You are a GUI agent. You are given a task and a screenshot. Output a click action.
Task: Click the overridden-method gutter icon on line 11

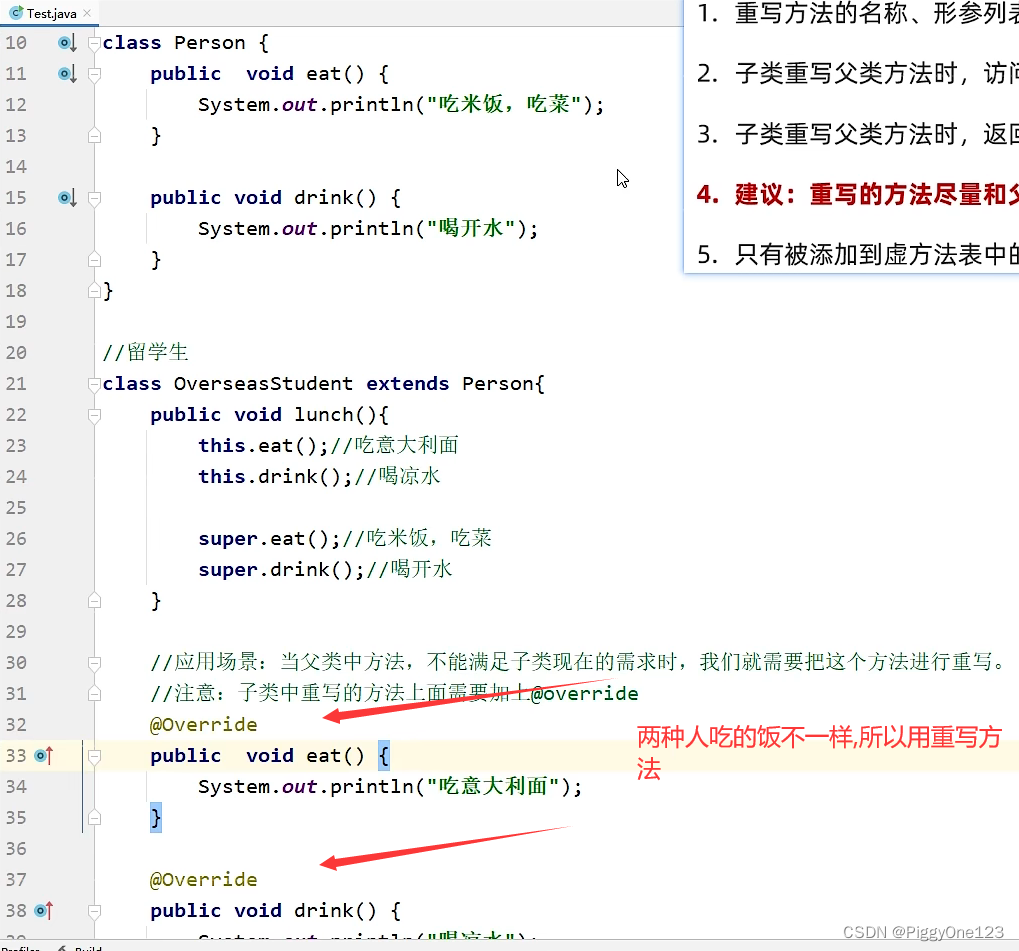click(67, 74)
